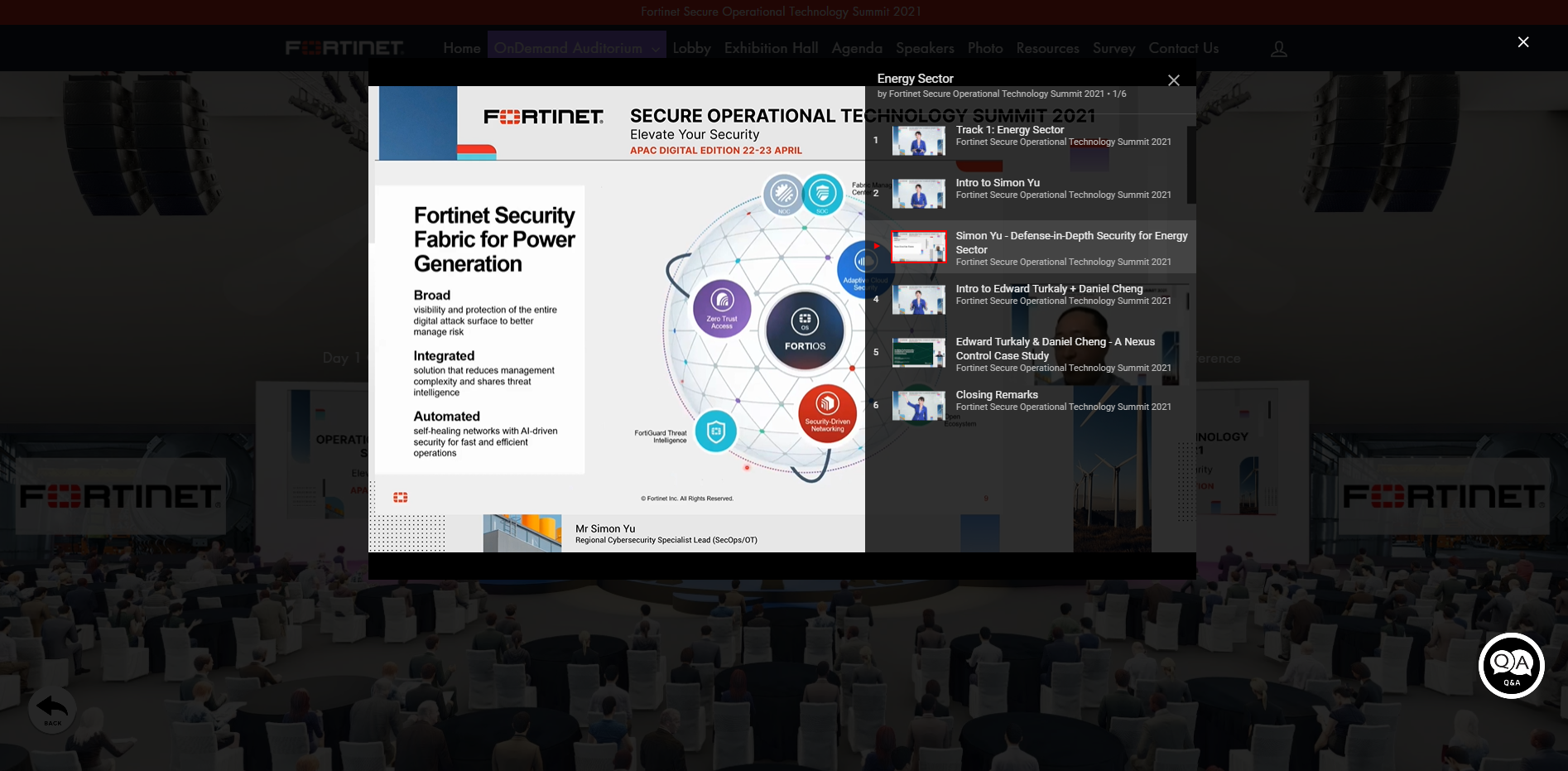1568x771 pixels.
Task: Open the Speakers menu item
Action: tap(925, 48)
